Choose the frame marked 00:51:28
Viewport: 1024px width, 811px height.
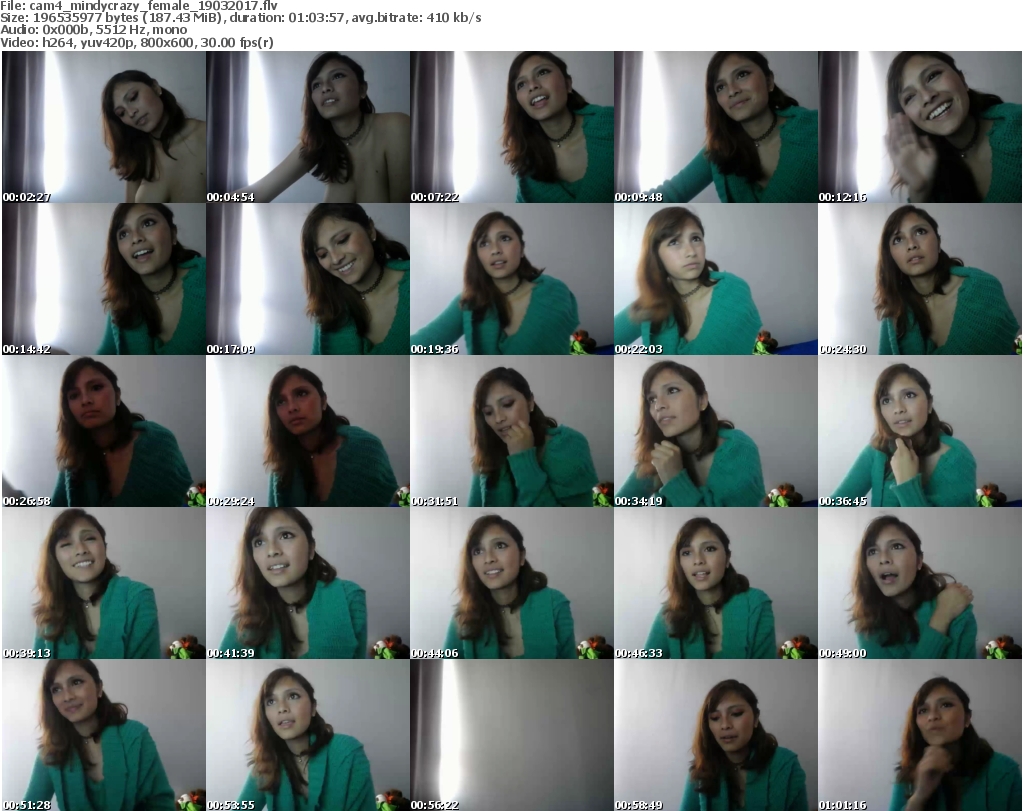[x=104, y=735]
